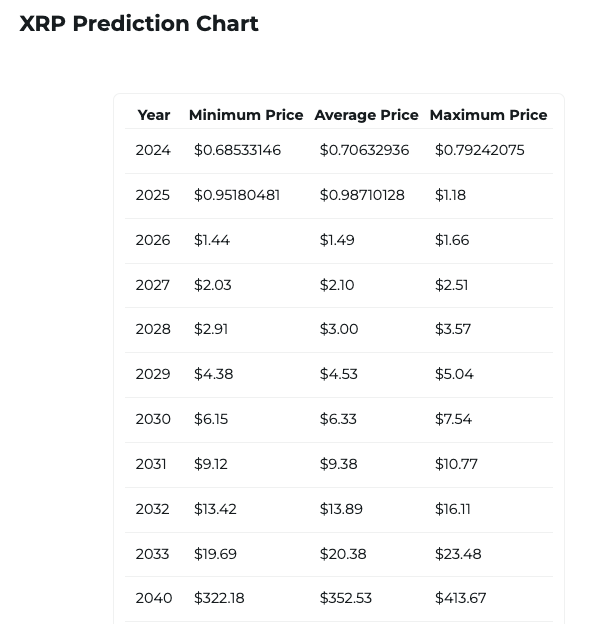
Task: Select the Minimum Price column header
Action: click(x=246, y=115)
